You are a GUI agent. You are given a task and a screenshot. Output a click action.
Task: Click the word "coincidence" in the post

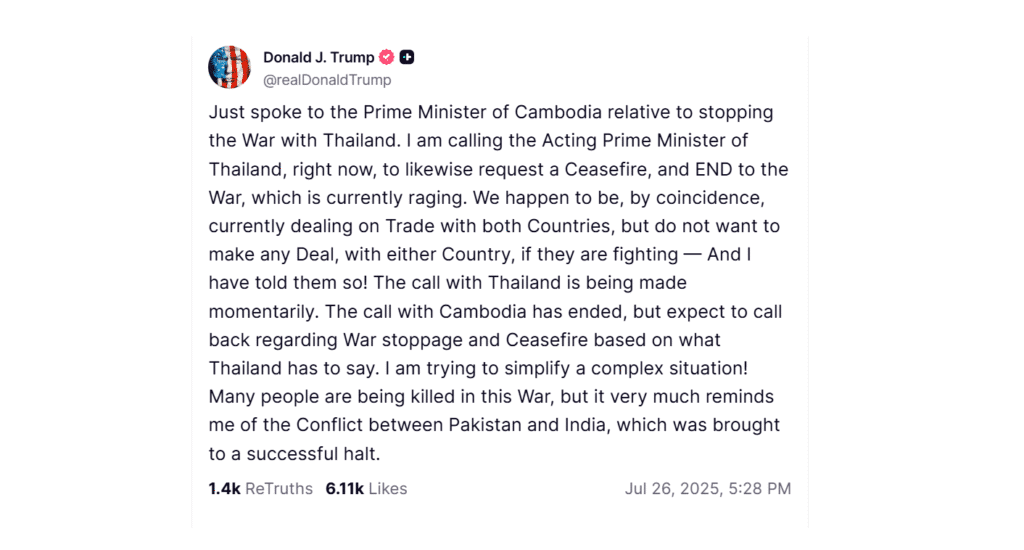pos(691,198)
